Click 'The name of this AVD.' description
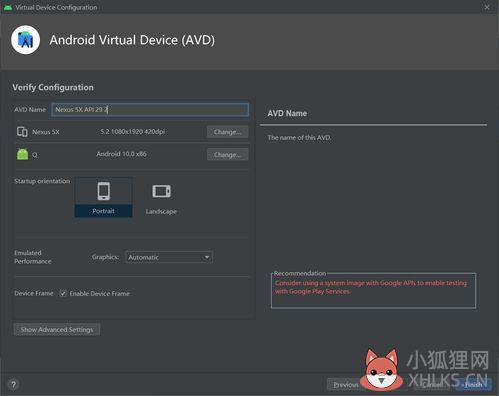Image resolution: width=499 pixels, height=396 pixels. [x=299, y=137]
